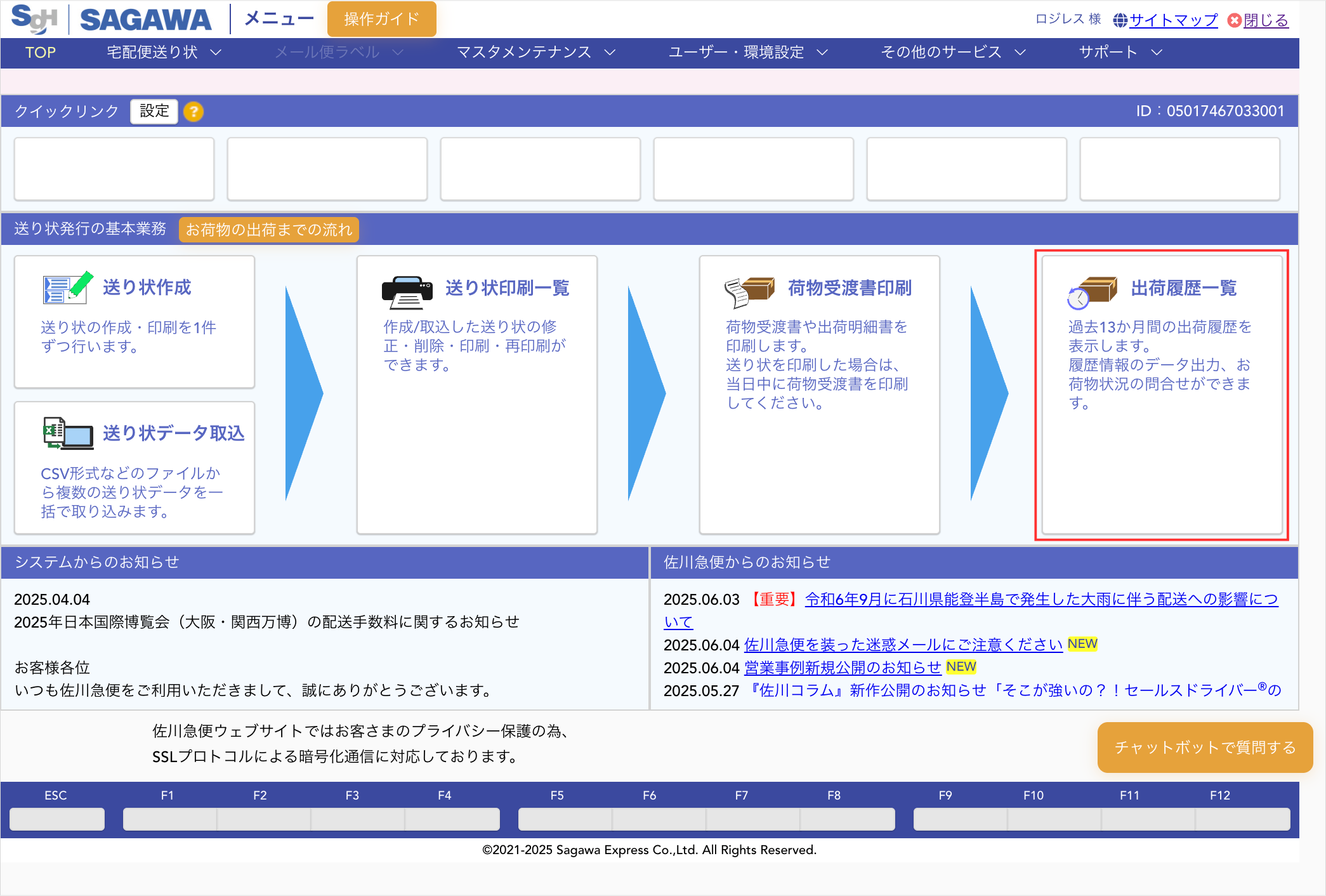Expand the ユーザー・環境設定 chevron

(822, 52)
